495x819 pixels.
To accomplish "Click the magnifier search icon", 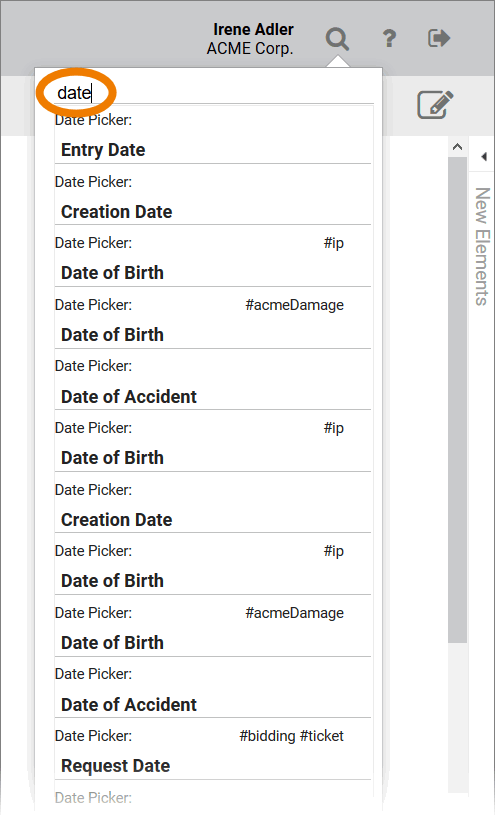I will pyautogui.click(x=337, y=39).
